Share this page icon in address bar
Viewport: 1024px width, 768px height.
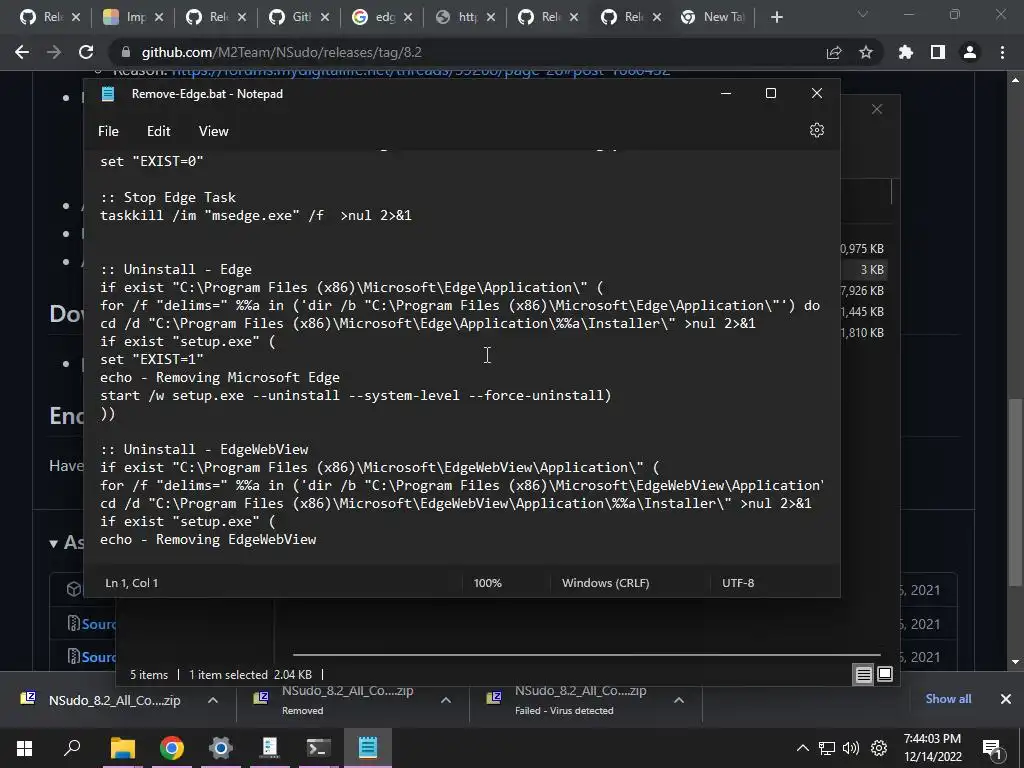(834, 52)
